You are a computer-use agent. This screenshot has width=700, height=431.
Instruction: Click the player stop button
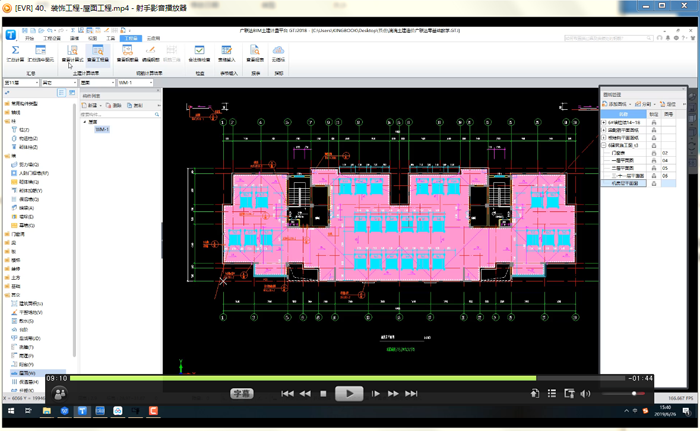point(323,393)
